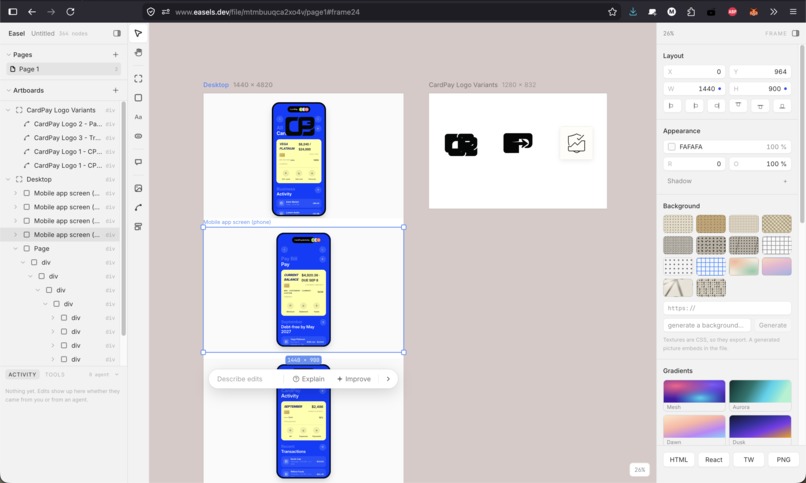Collapse the Desktop artboard tree
Image resolution: width=806 pixels, height=483 pixels.
[8, 179]
